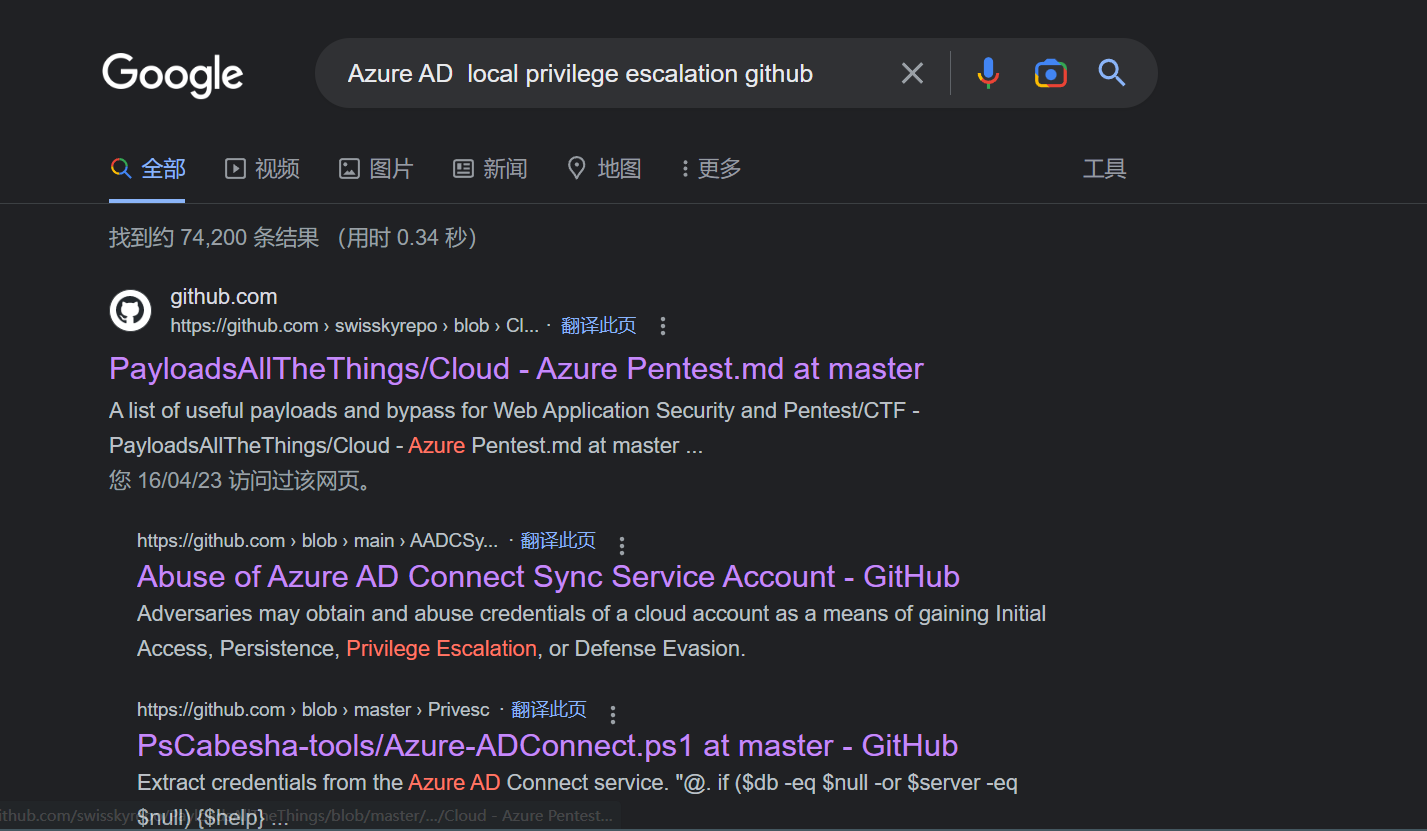Open the three-dot menu for the PayloadsAllTheThings result
This screenshot has width=1427, height=831.
(662, 326)
